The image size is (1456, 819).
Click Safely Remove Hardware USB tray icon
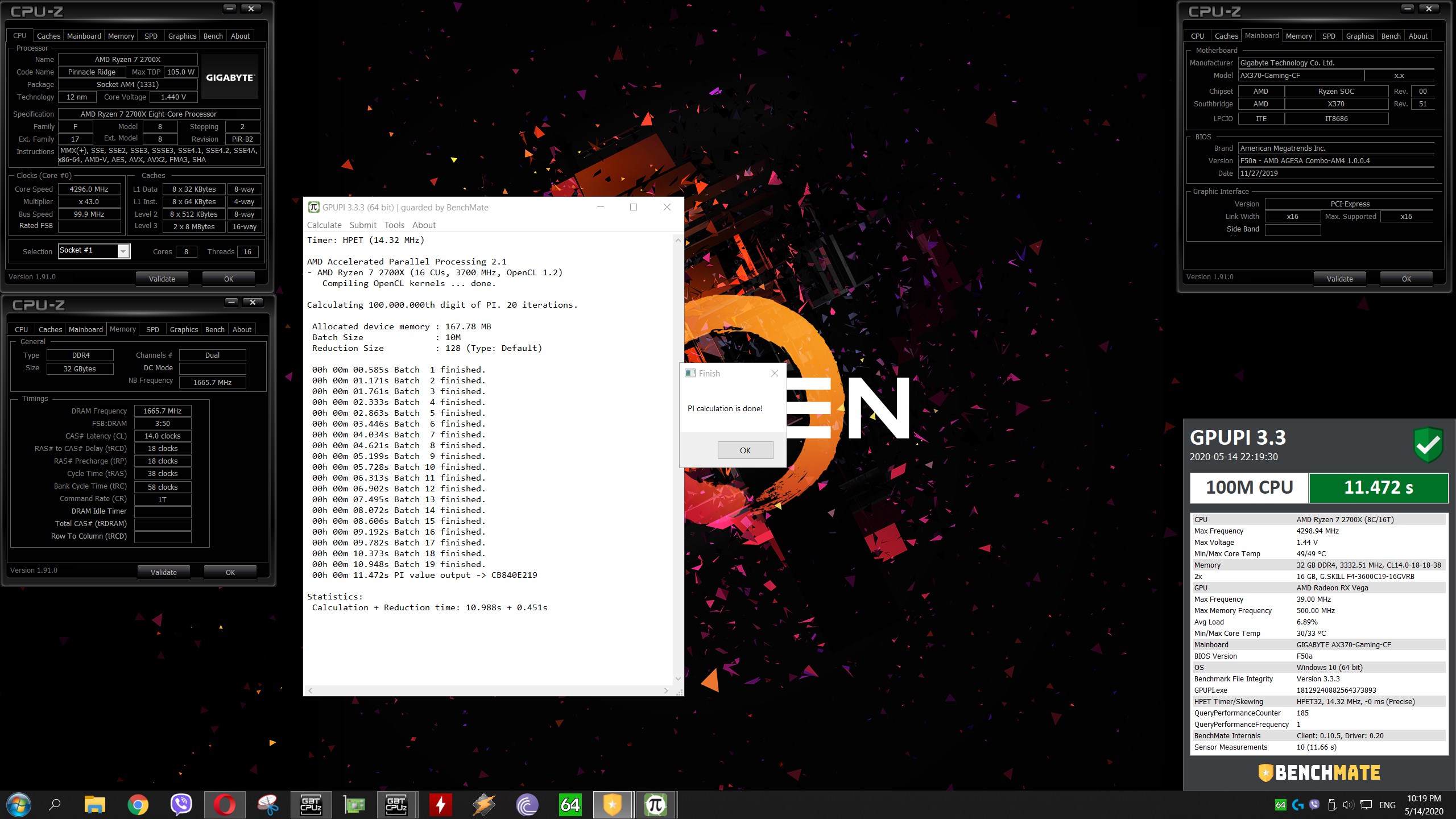1331,805
